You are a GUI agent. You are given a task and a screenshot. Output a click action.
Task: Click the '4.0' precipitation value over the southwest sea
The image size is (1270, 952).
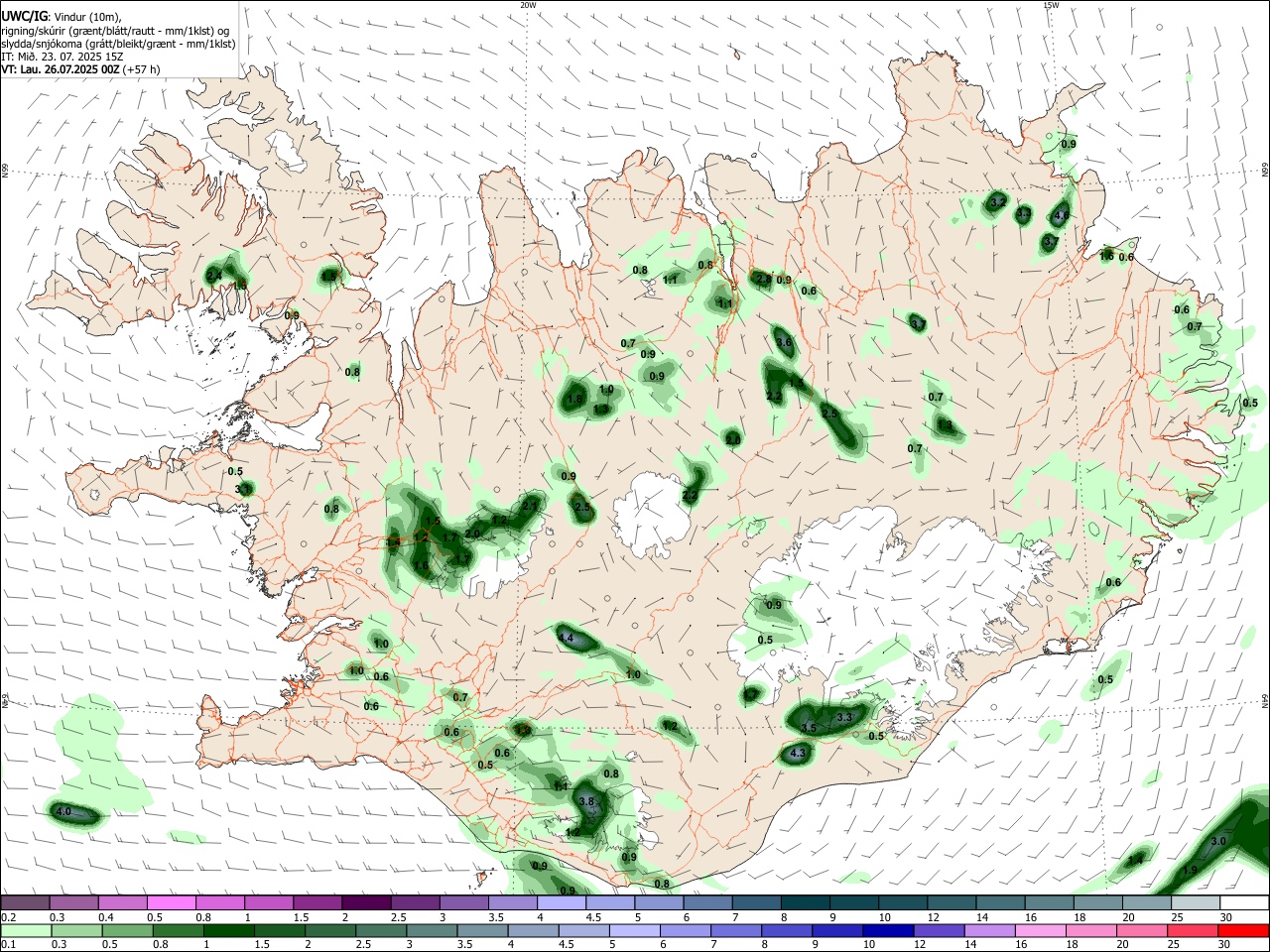[63, 812]
